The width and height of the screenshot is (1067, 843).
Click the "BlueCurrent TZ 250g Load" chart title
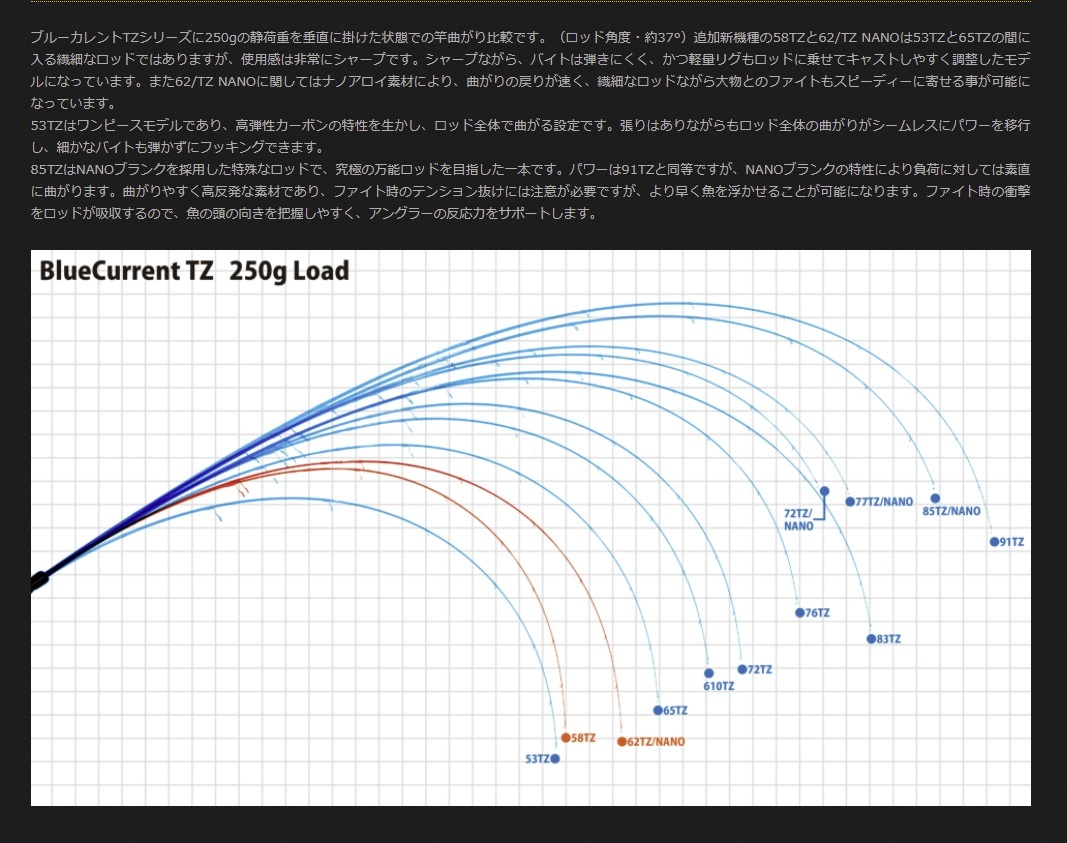[194, 271]
